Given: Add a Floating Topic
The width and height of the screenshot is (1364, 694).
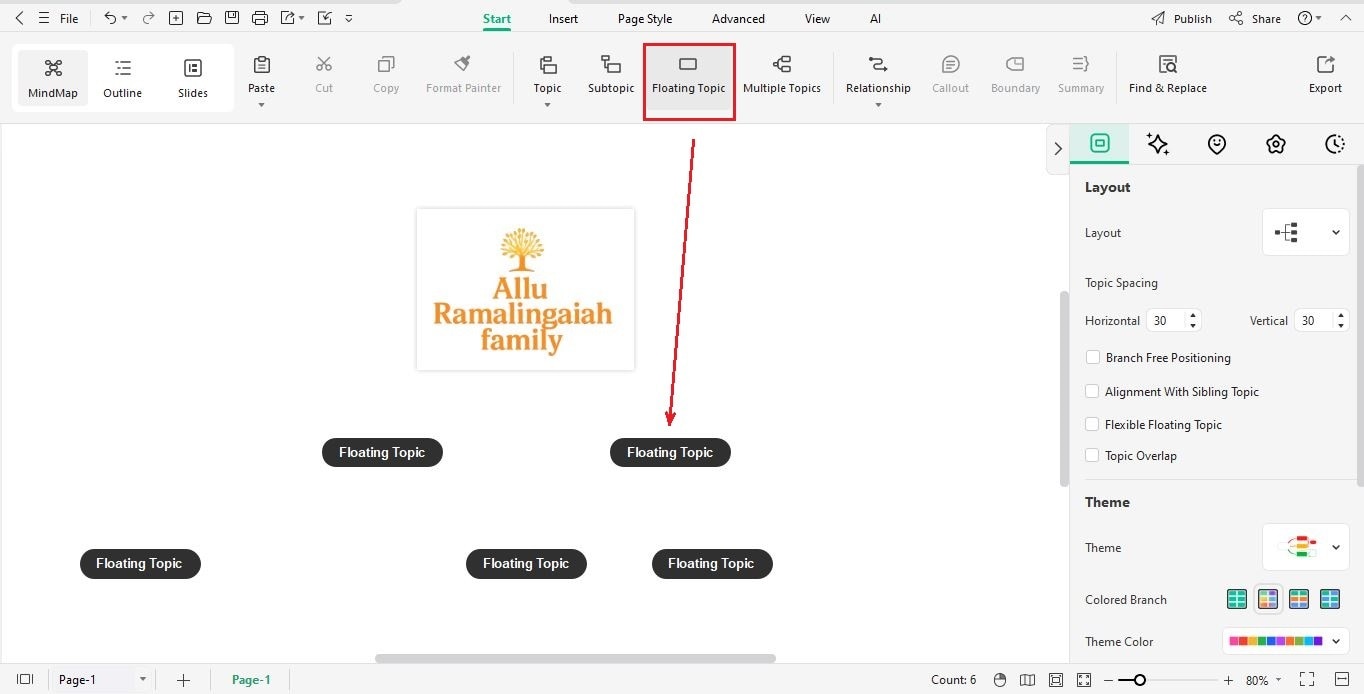Looking at the screenshot, I should [x=689, y=75].
